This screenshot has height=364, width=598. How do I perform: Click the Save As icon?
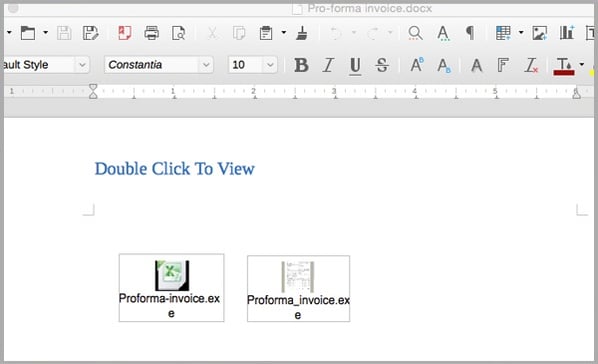tap(90, 33)
